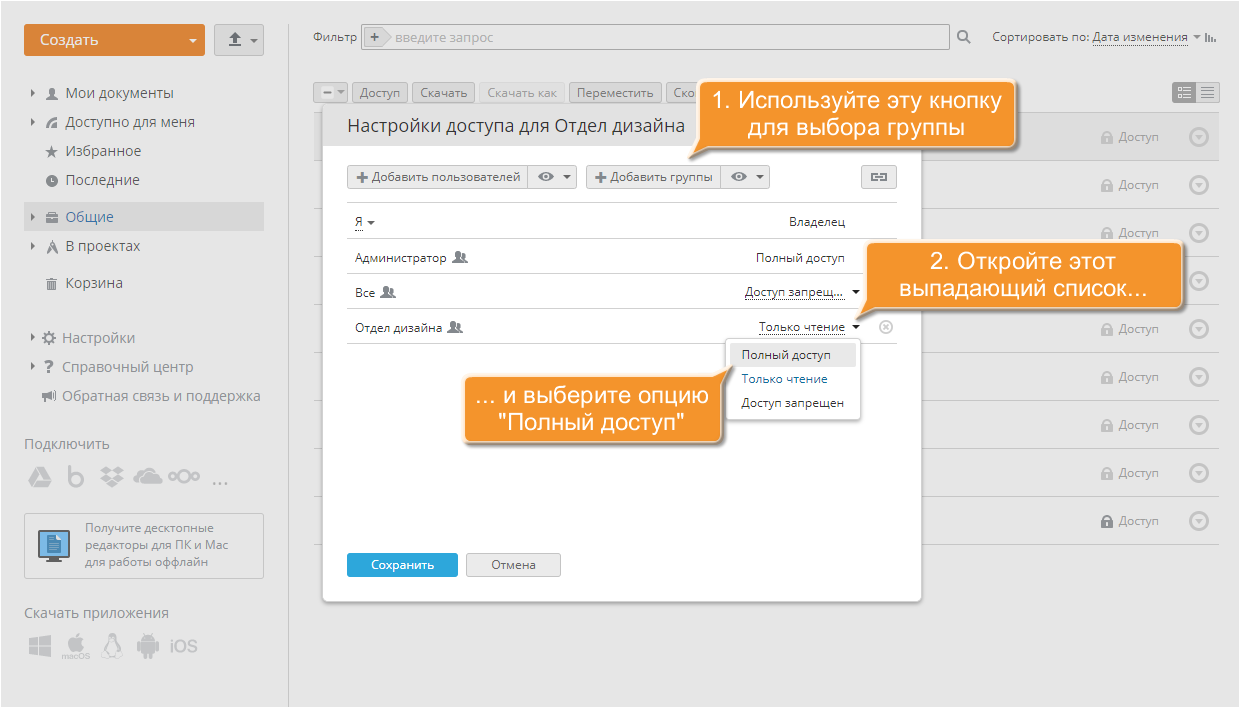Click the Nextcloud connect icon
This screenshot has height=708, width=1240.
(184, 477)
